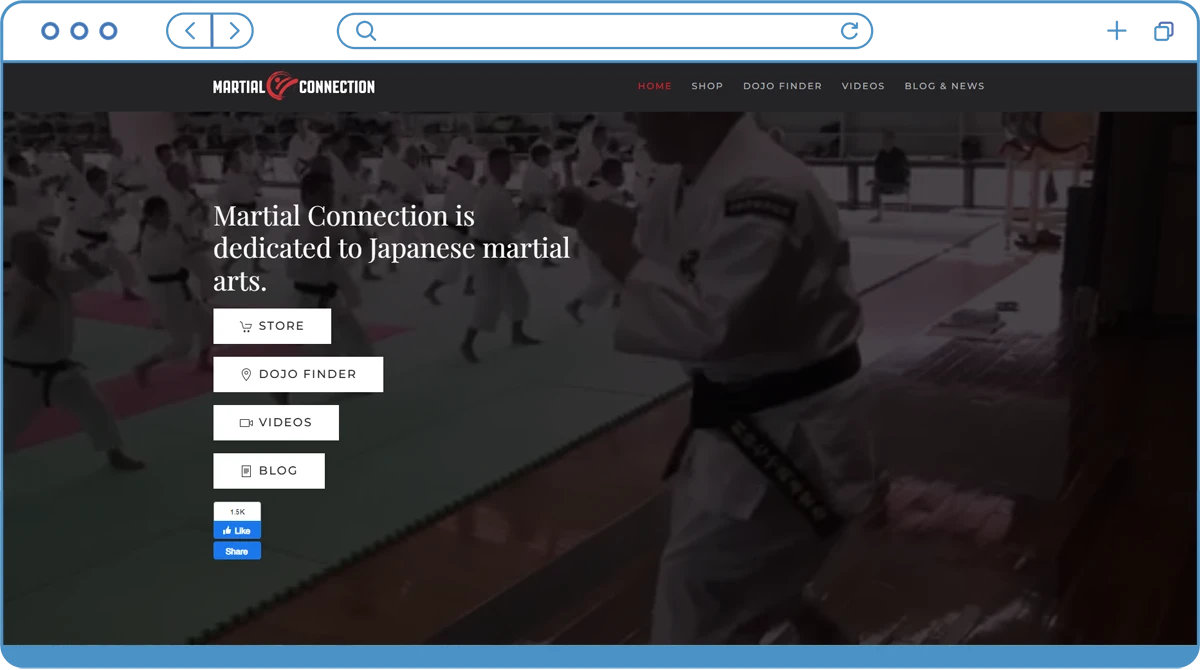The width and height of the screenshot is (1200, 670).
Task: Open Dojo Finder from top navigation
Action: (x=782, y=86)
